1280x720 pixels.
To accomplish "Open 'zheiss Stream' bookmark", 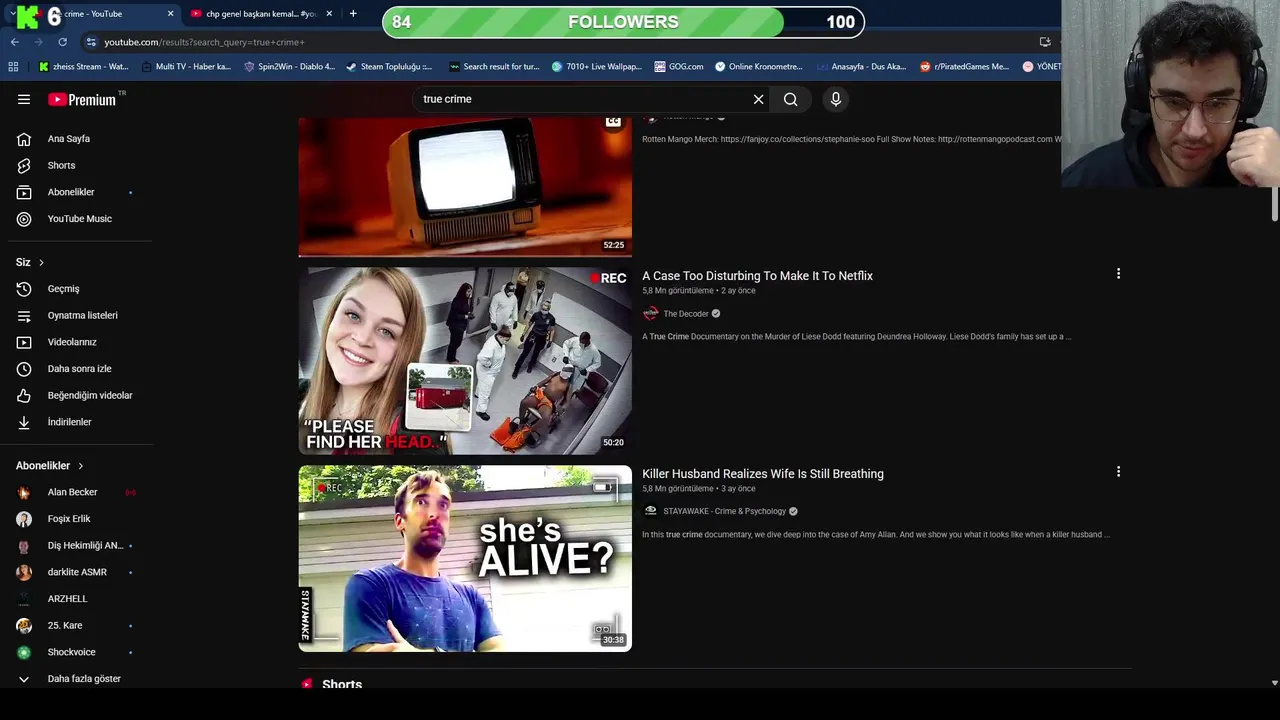I will tap(84, 67).
